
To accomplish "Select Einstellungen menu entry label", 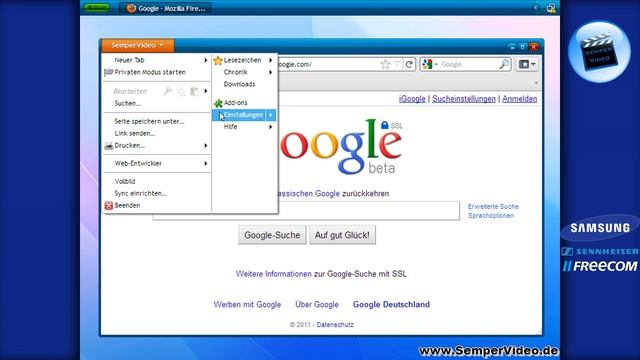I will tap(243, 115).
